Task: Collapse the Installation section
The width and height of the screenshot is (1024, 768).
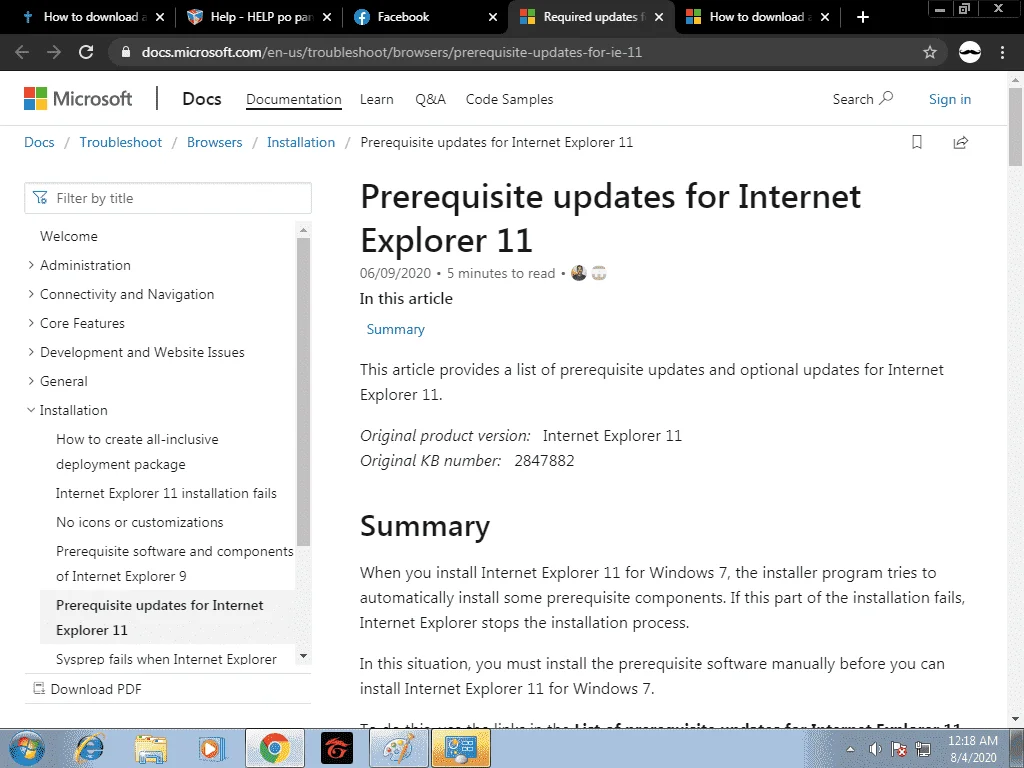Action: coord(31,410)
